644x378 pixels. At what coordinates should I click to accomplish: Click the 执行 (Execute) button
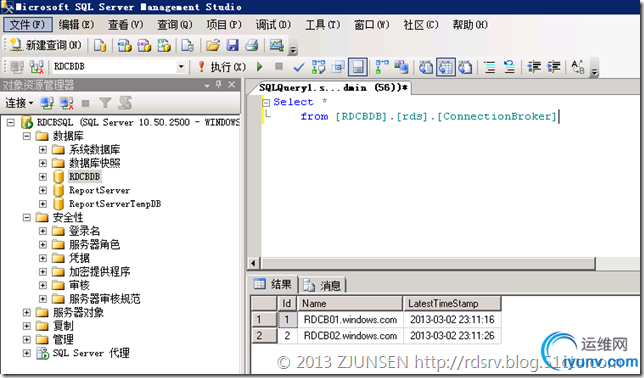point(222,67)
